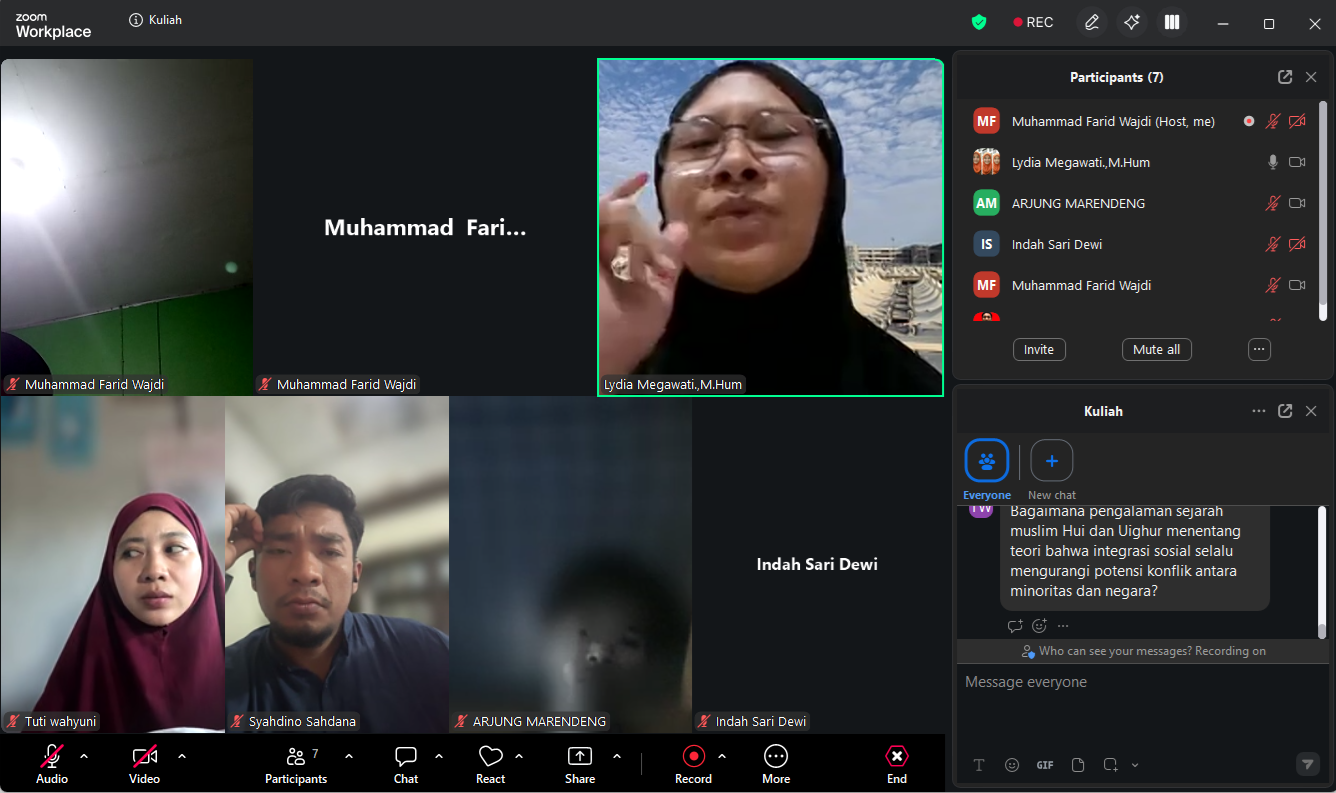The image size is (1336, 793).
Task: Select Tuti wahyuni's video tile
Action: click(113, 565)
